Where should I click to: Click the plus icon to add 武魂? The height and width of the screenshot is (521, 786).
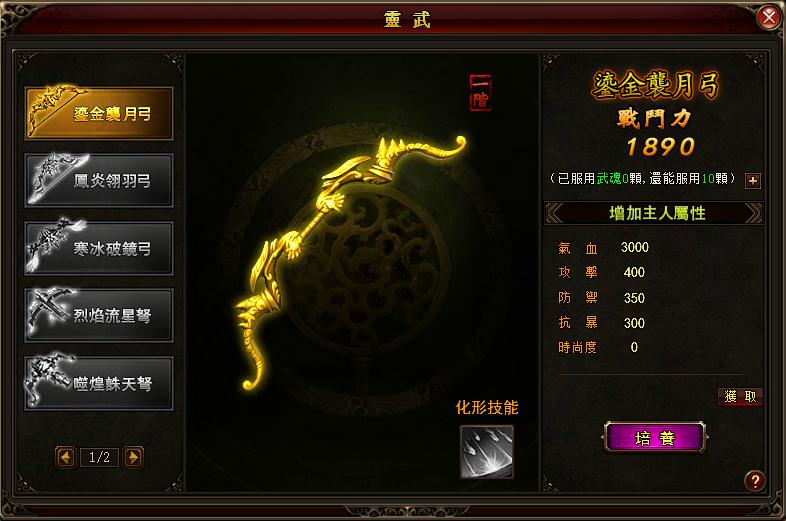752,181
